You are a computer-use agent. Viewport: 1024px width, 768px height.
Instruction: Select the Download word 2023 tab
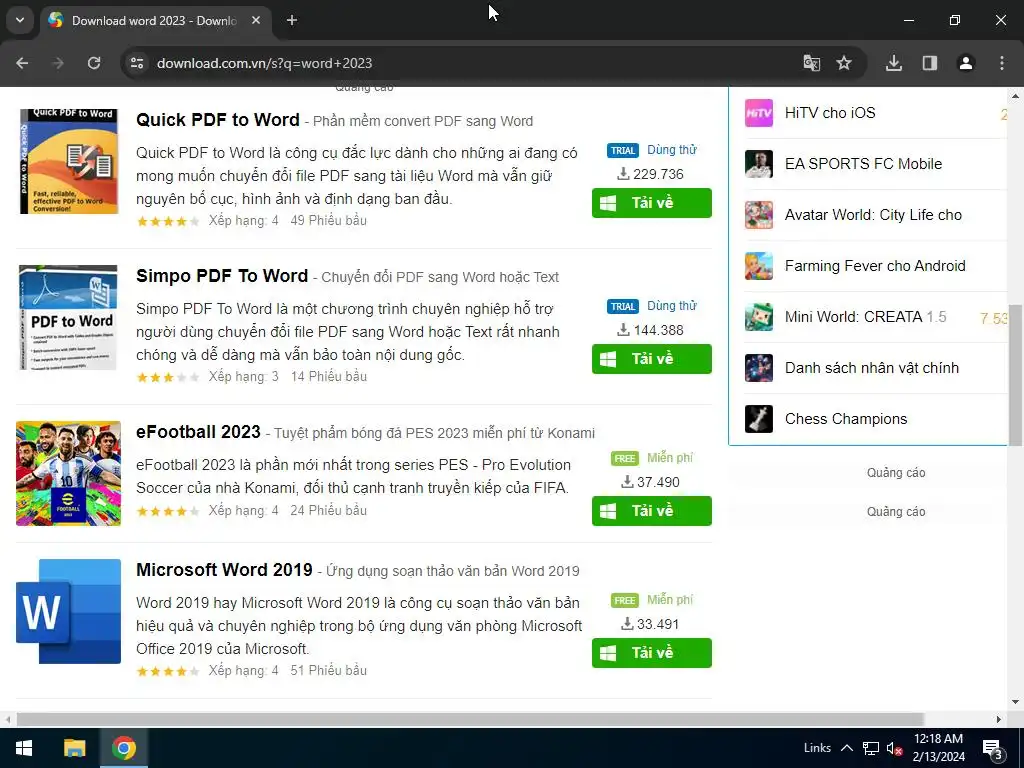click(154, 20)
